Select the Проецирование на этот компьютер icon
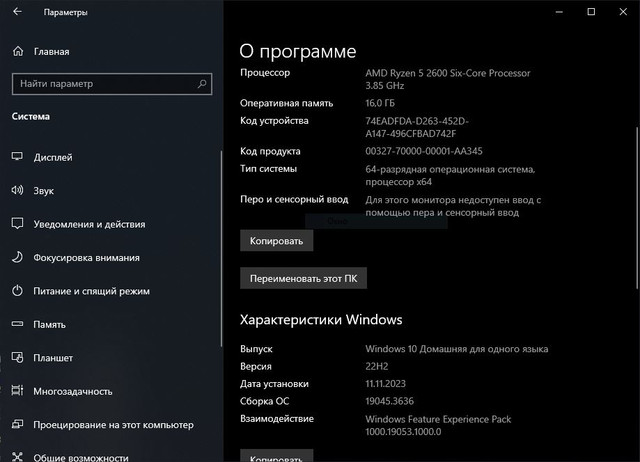The height and width of the screenshot is (462, 640). pyautogui.click(x=17, y=424)
